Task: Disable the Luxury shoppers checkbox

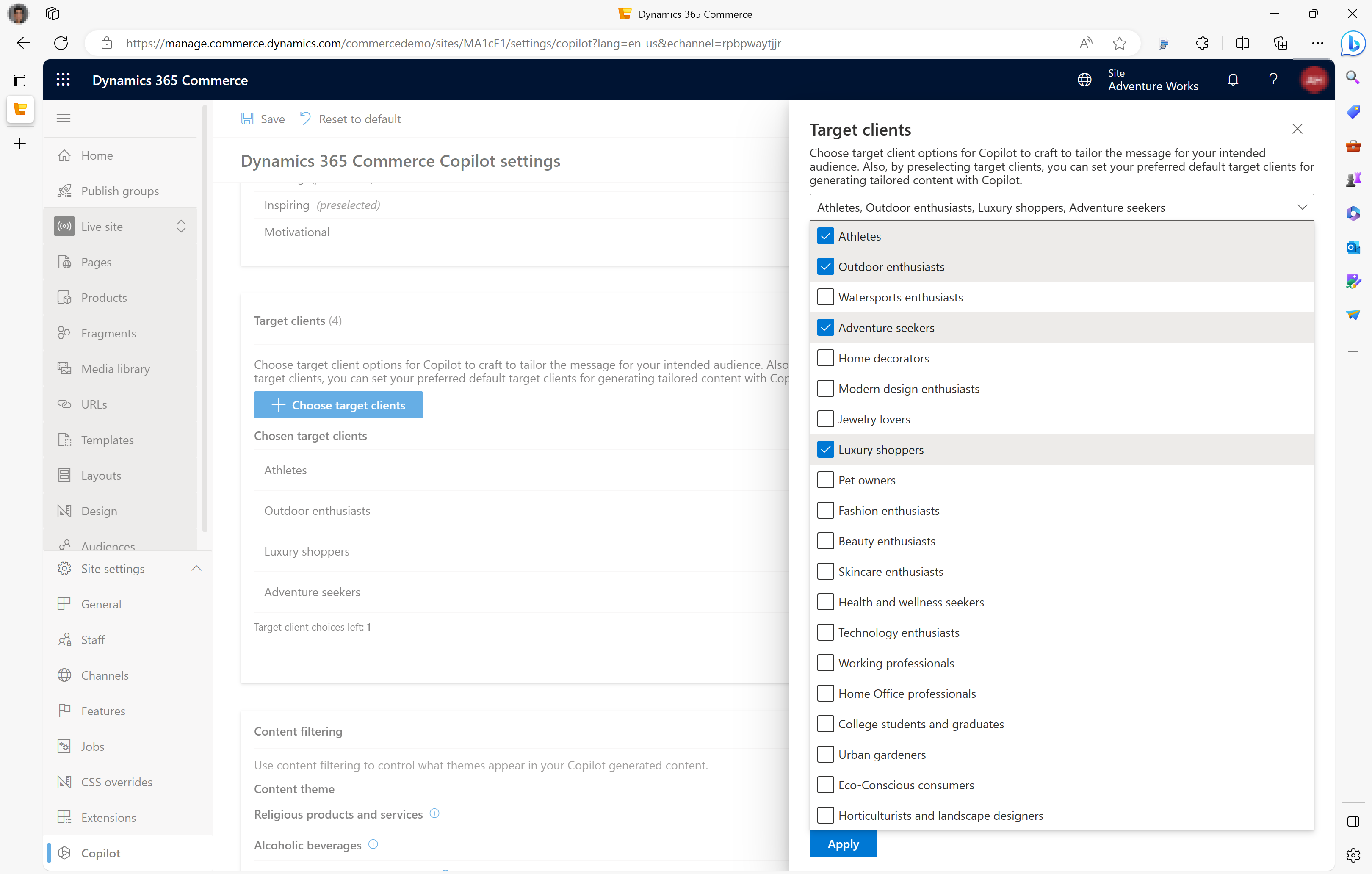Action: coord(825,449)
